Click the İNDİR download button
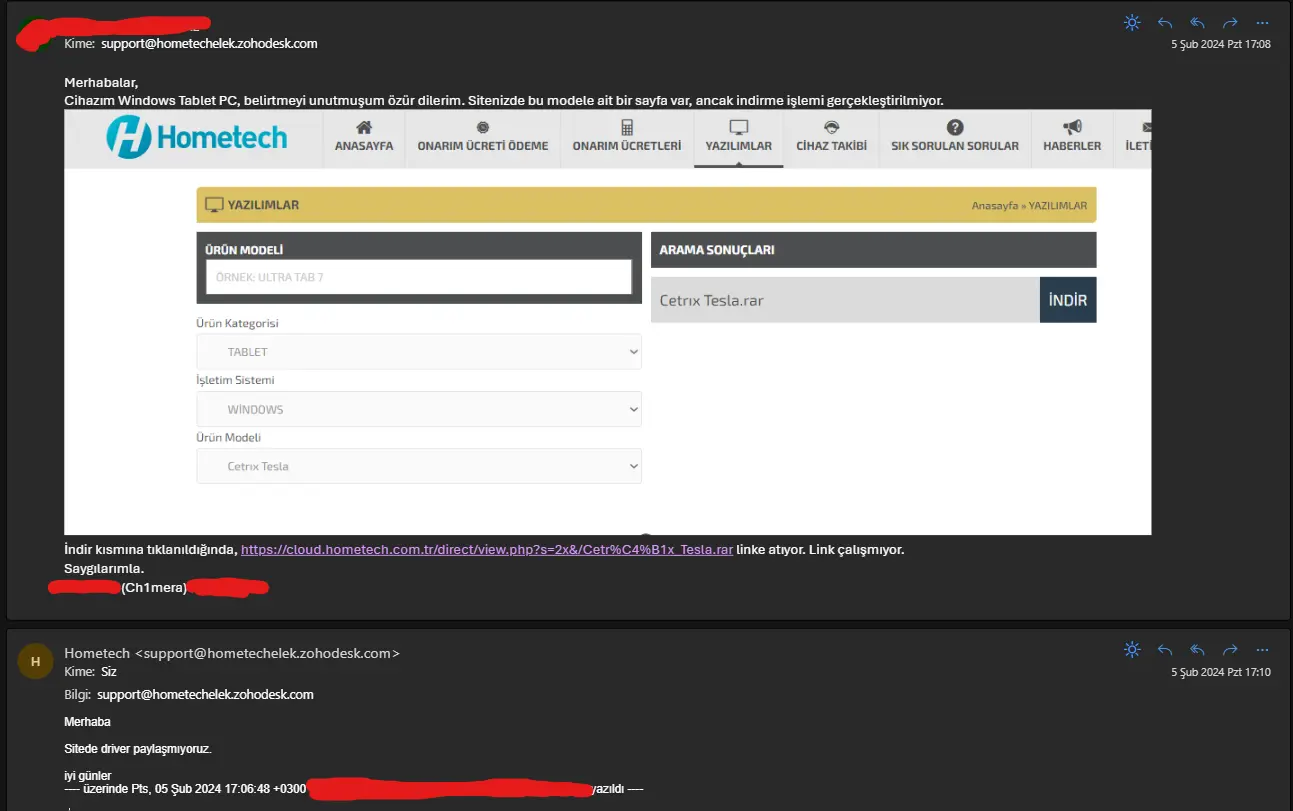1293x811 pixels. coord(1068,300)
